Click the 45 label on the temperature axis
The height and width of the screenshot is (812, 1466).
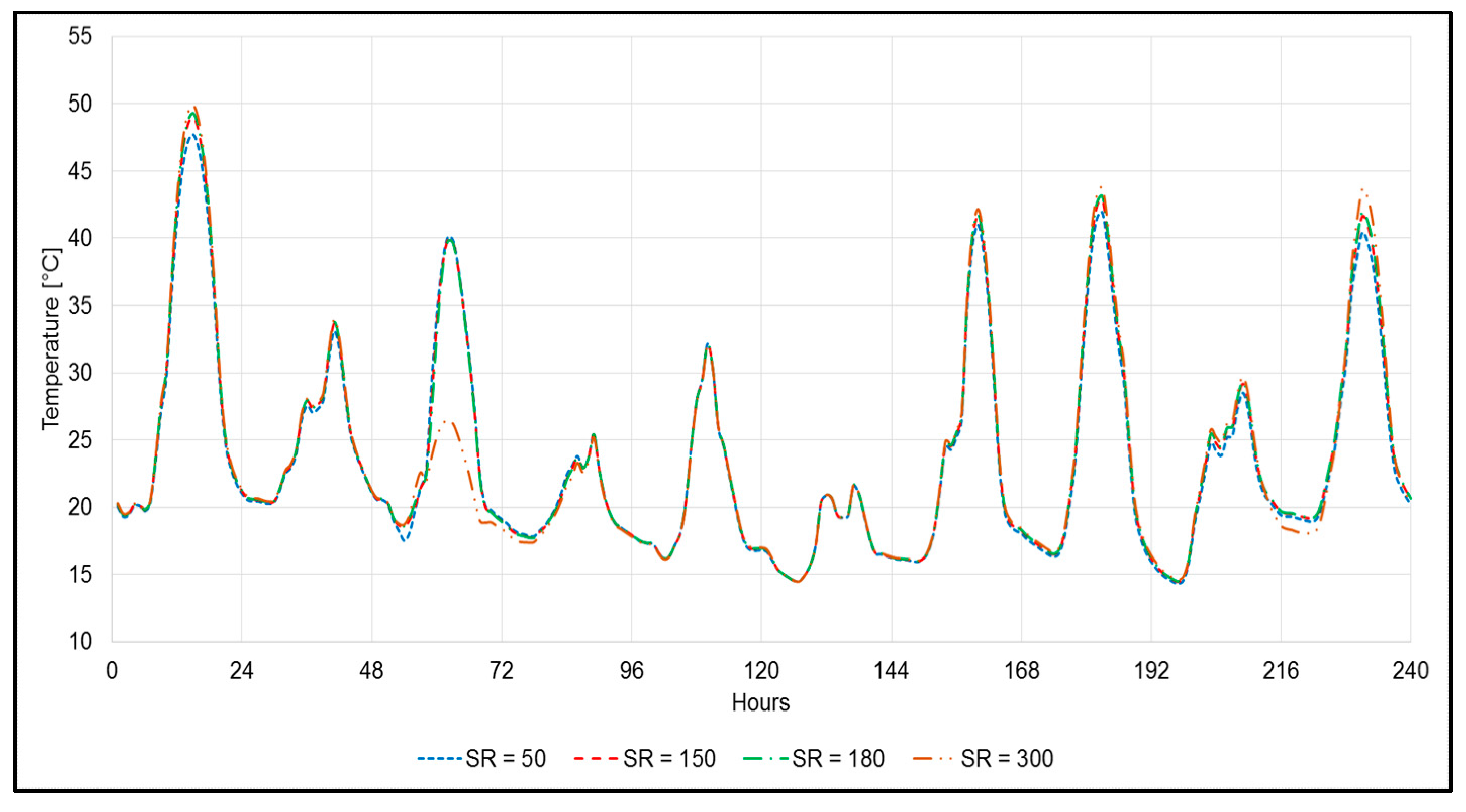[80, 171]
